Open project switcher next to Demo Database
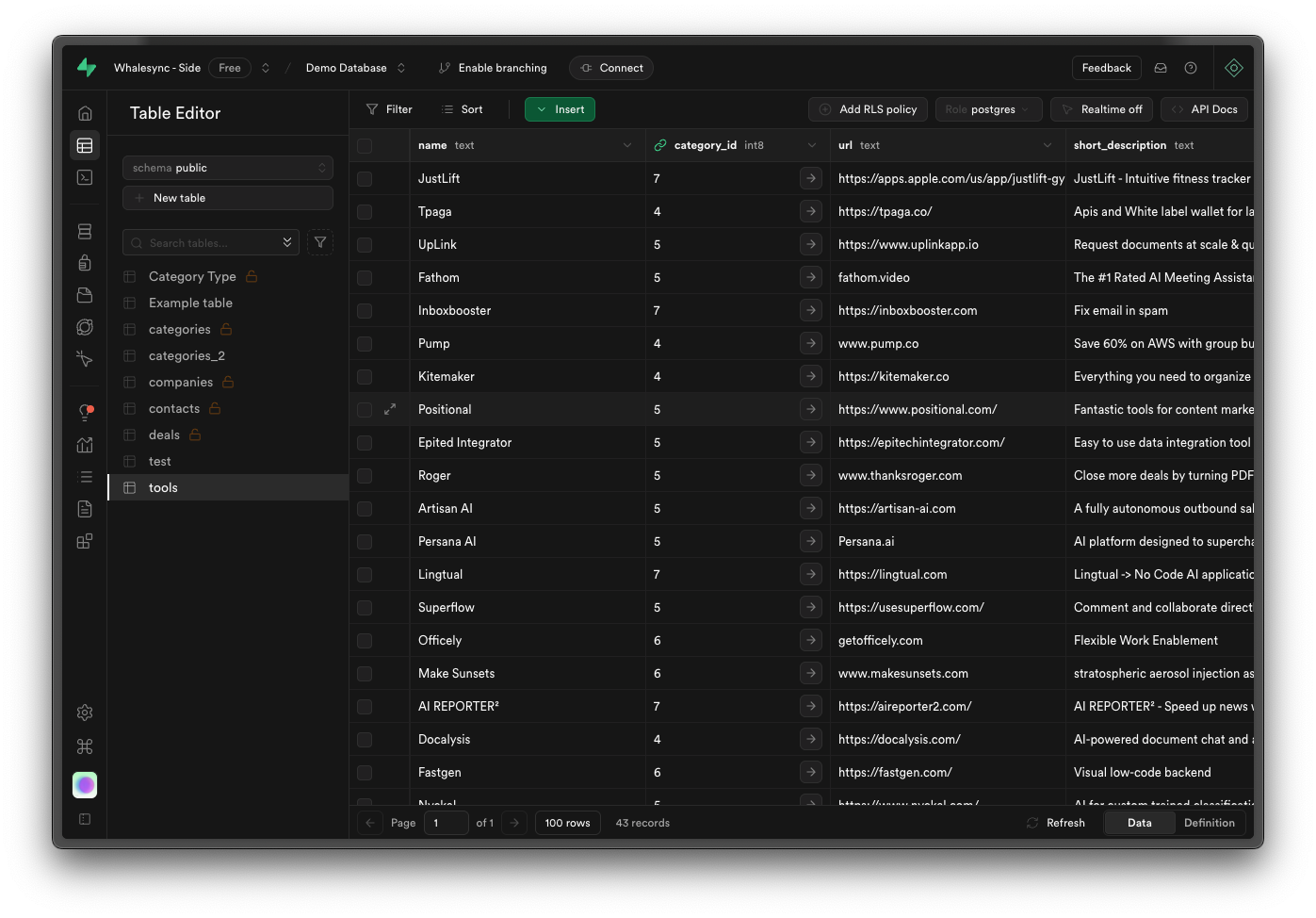The image size is (1316, 918). 401,68
